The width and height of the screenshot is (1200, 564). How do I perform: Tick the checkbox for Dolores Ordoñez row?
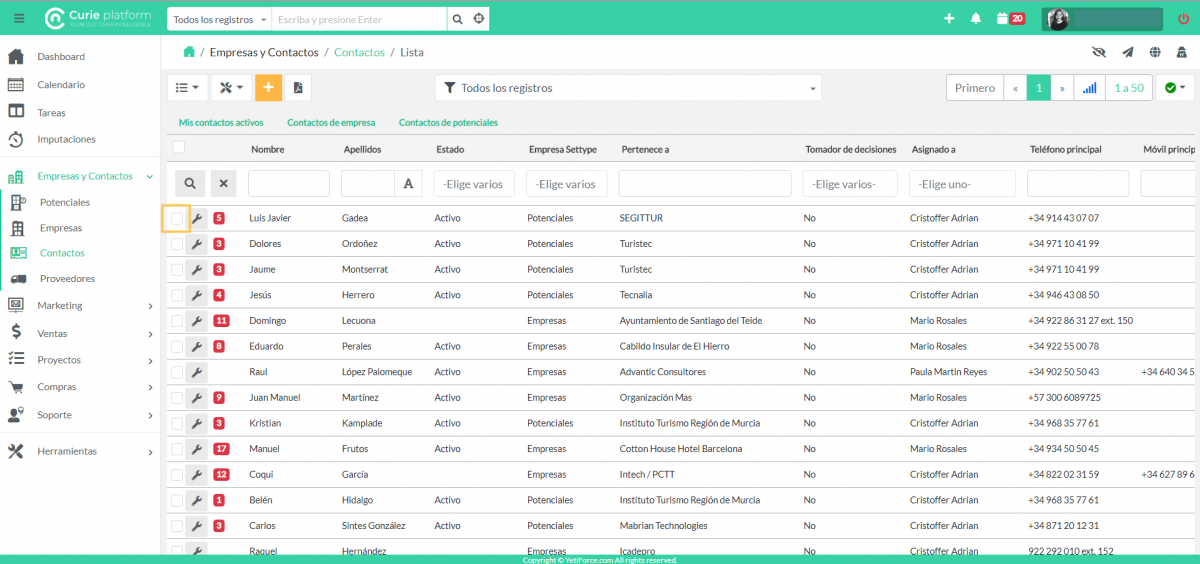pyautogui.click(x=177, y=244)
